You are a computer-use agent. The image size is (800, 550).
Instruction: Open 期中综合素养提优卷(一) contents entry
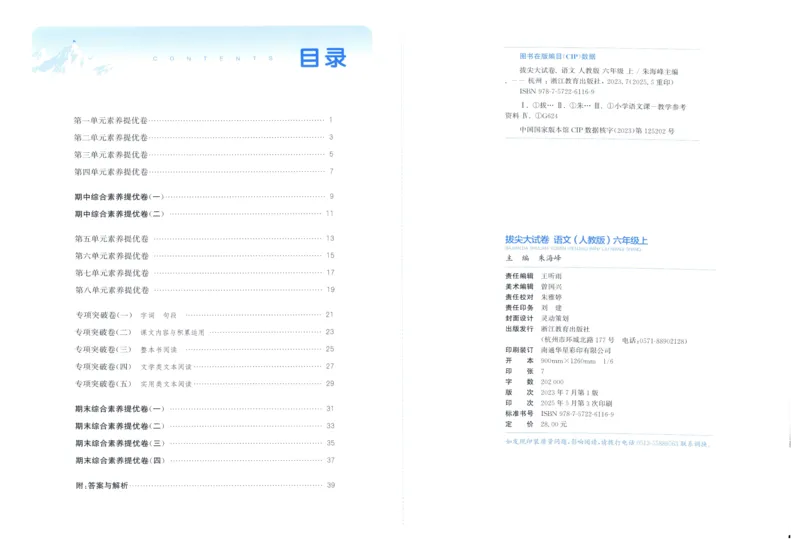[204, 197]
